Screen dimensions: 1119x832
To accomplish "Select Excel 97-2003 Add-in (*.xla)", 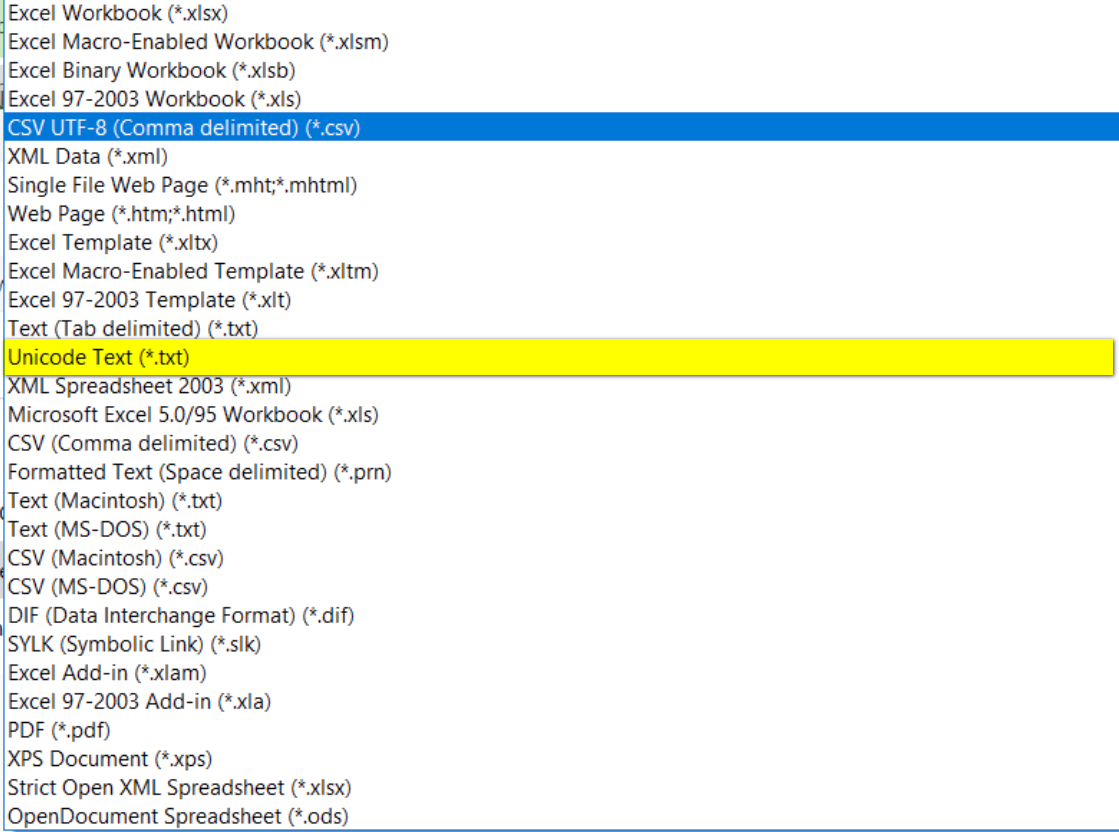I will coord(561,701).
